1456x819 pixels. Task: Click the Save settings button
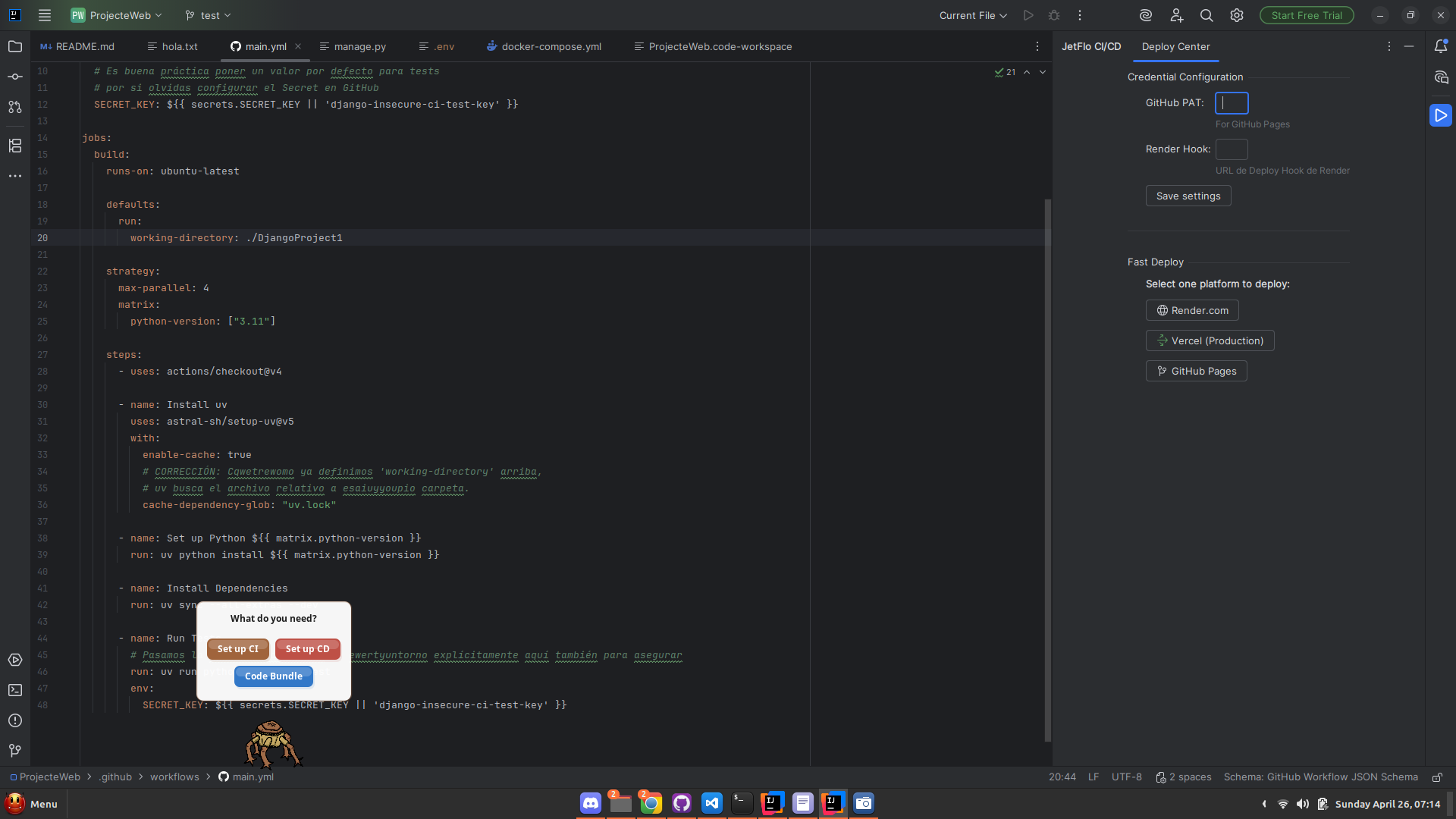click(x=1188, y=196)
